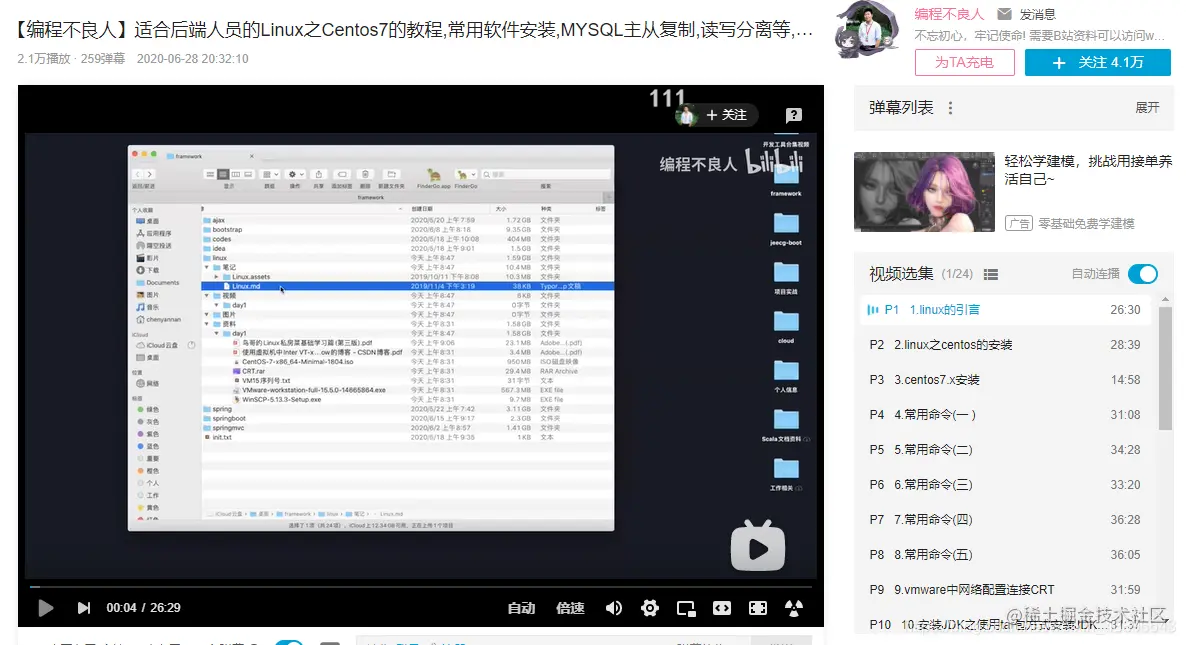Click the radiation-shaped icon in player bar
Screen dimensions: 1186x645
point(793,608)
